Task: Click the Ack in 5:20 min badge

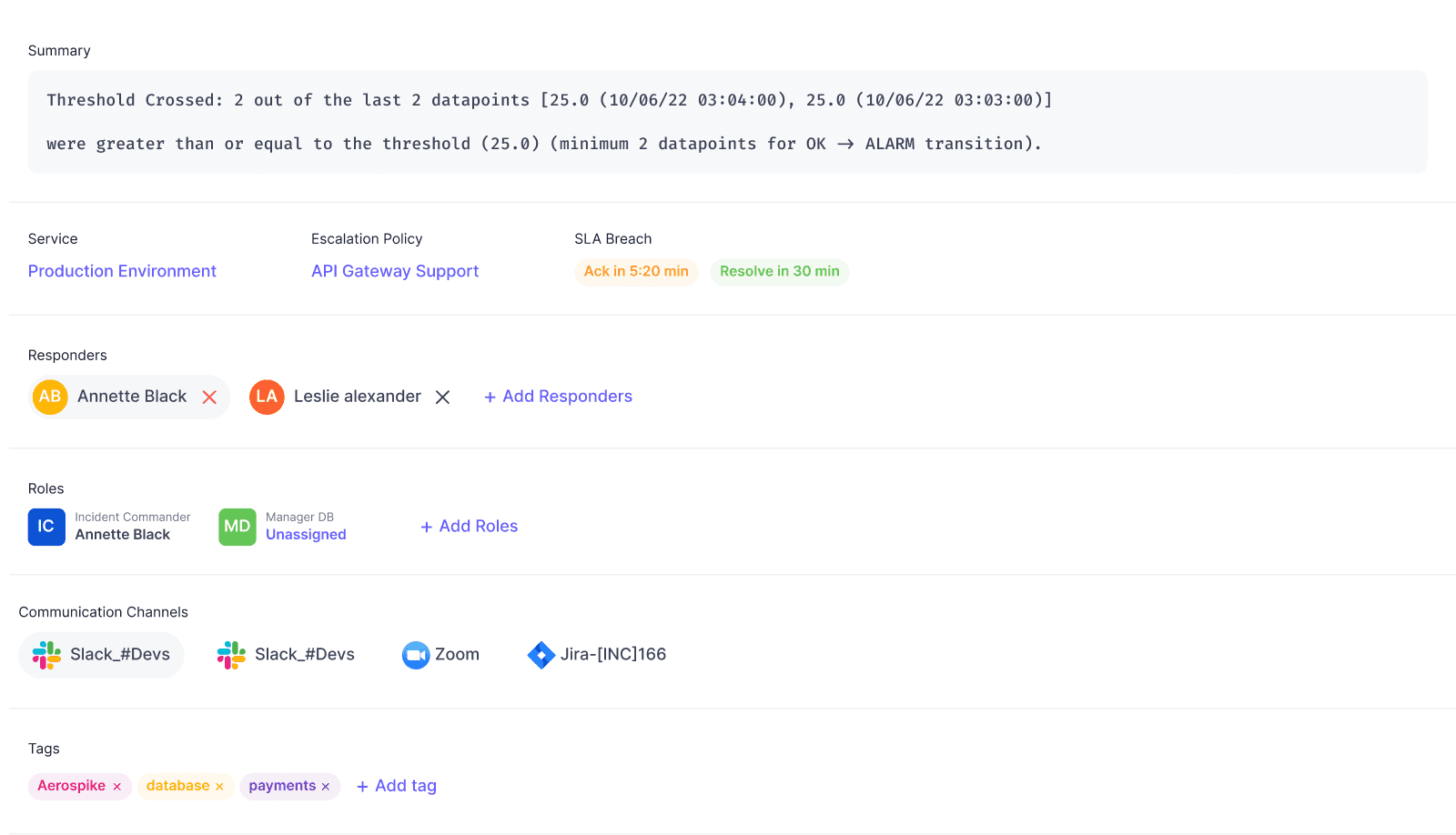Action: pyautogui.click(x=636, y=271)
